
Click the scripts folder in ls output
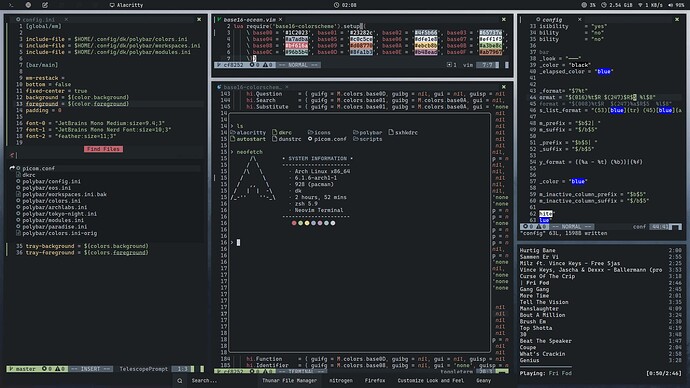point(367,139)
